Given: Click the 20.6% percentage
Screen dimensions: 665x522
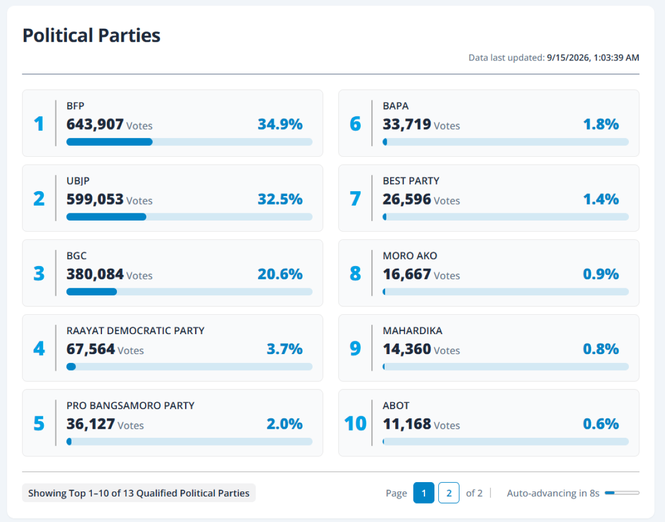Looking at the screenshot, I should click(x=280, y=274).
